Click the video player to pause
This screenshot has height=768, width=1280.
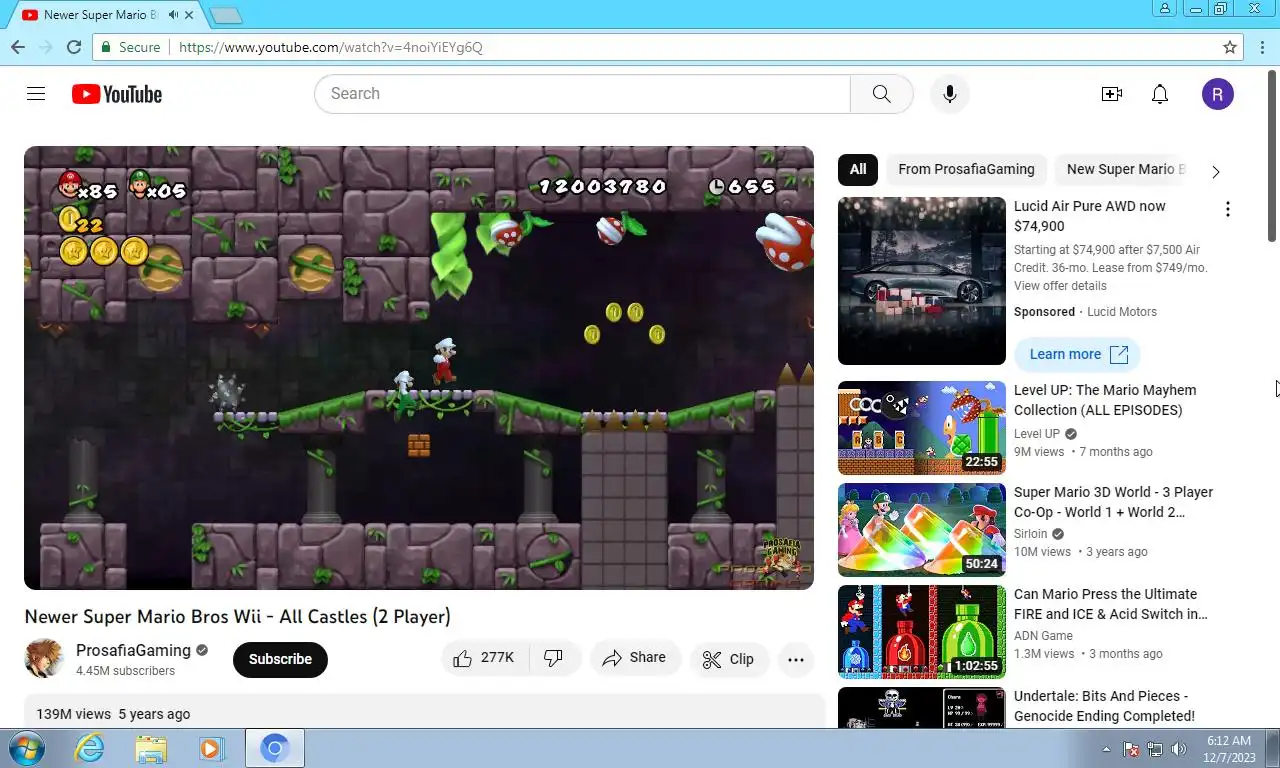(419, 368)
